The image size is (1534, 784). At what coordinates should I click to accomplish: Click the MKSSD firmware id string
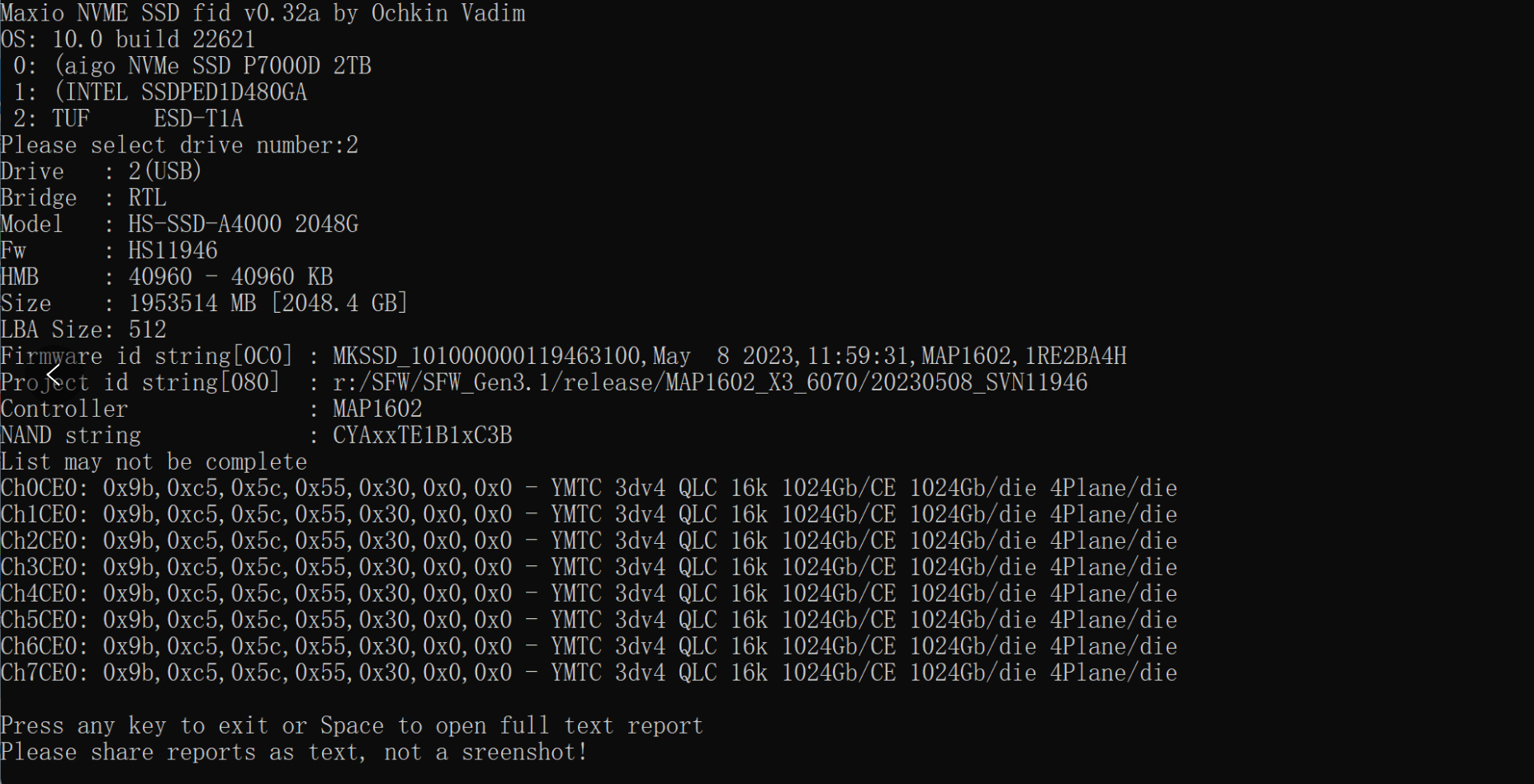click(729, 357)
